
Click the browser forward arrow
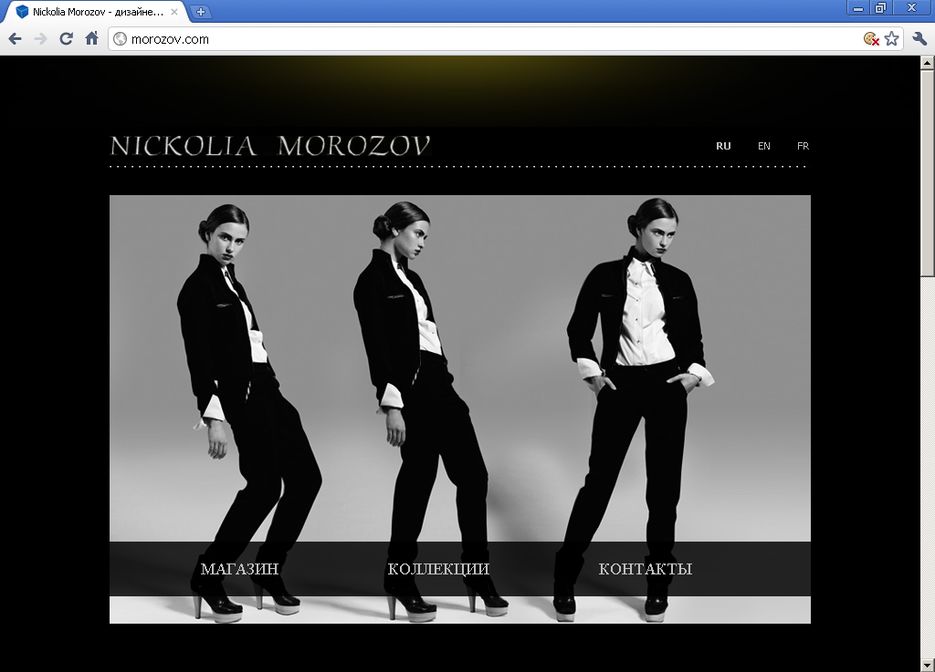(40, 39)
